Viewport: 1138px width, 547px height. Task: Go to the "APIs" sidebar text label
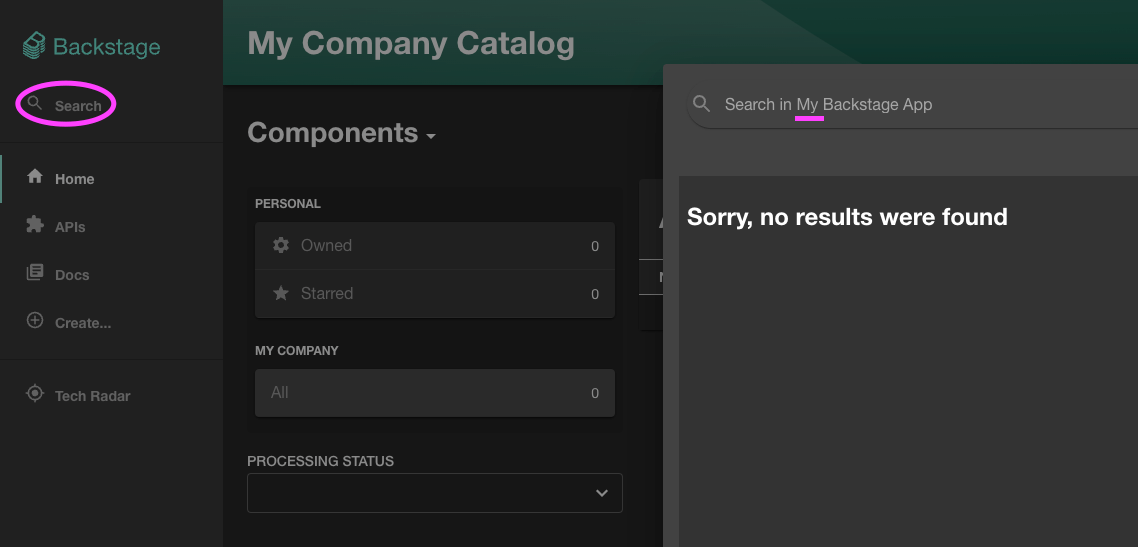70,227
